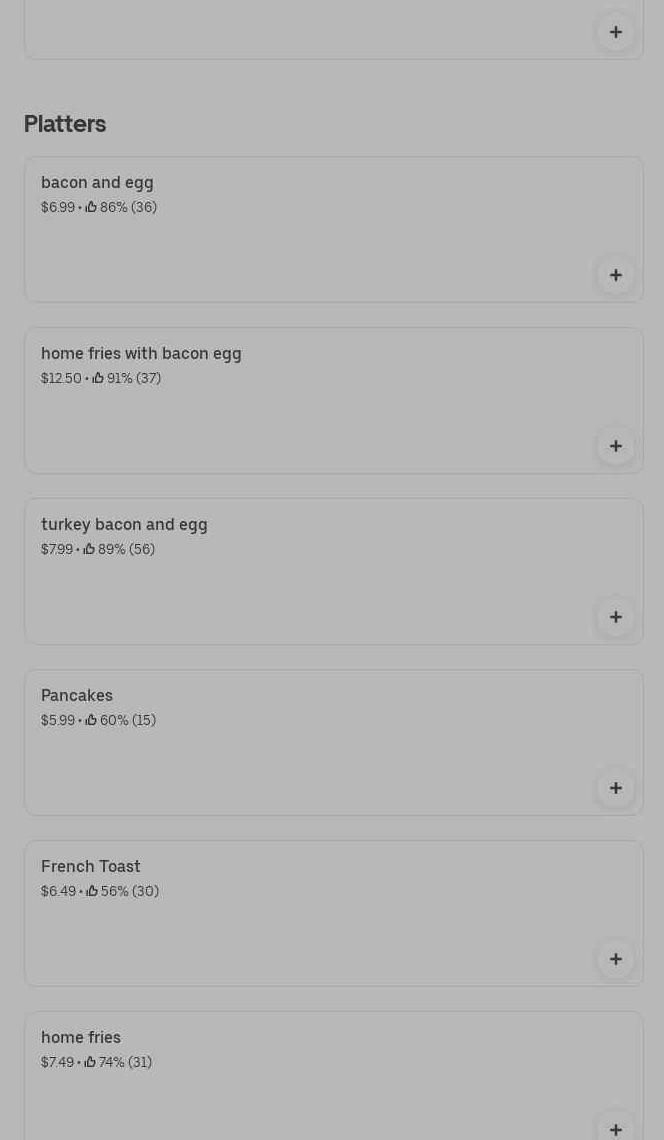Add turkey bacon and egg to order
This screenshot has height=1140, width=664.
pos(616,617)
